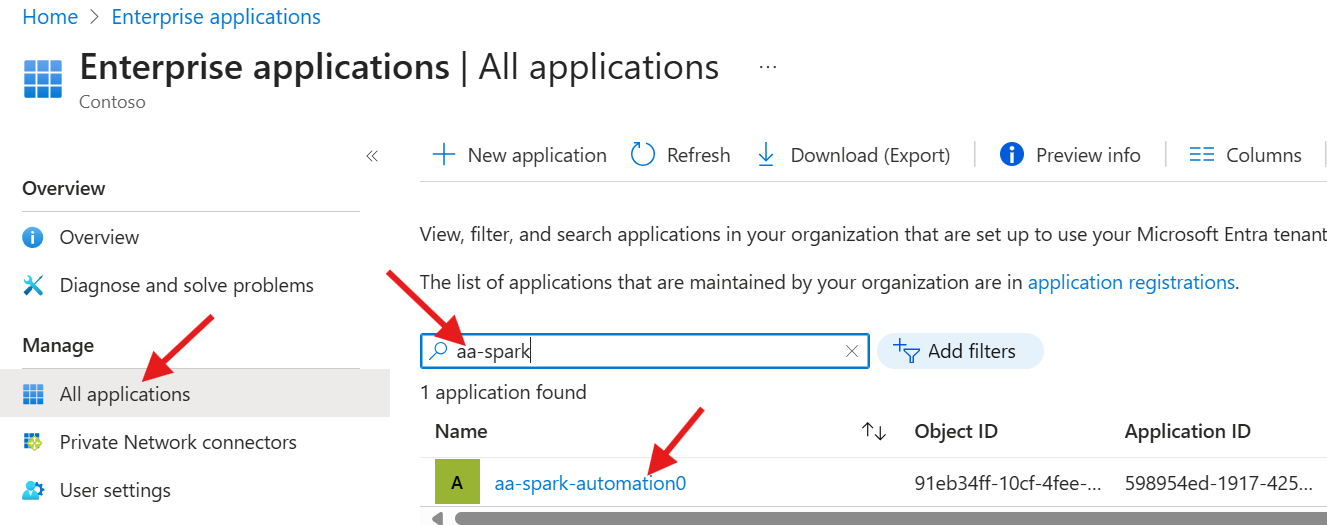Go to Private Network connectors
The height and width of the screenshot is (525, 1327).
178,442
